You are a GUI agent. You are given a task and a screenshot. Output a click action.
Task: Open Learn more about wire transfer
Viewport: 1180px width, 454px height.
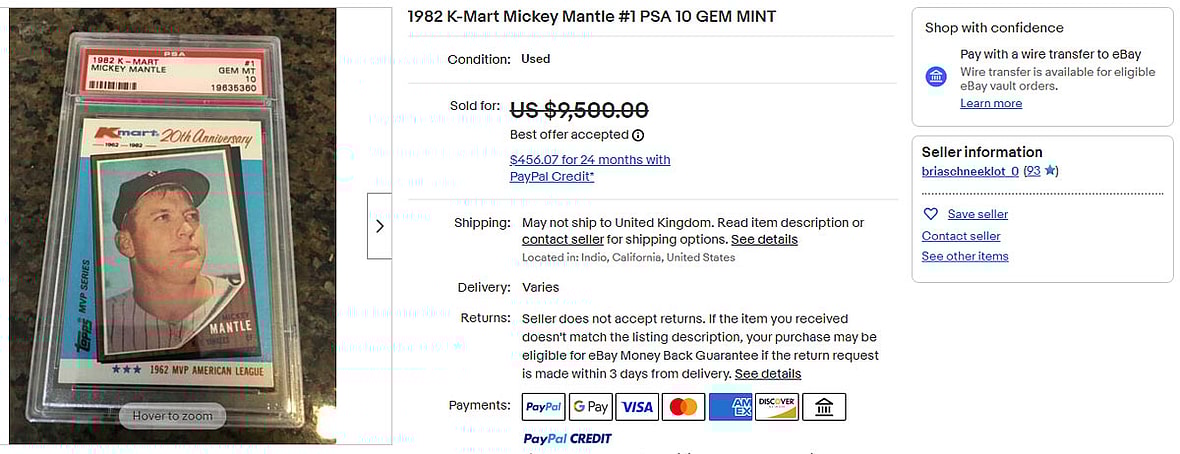991,104
